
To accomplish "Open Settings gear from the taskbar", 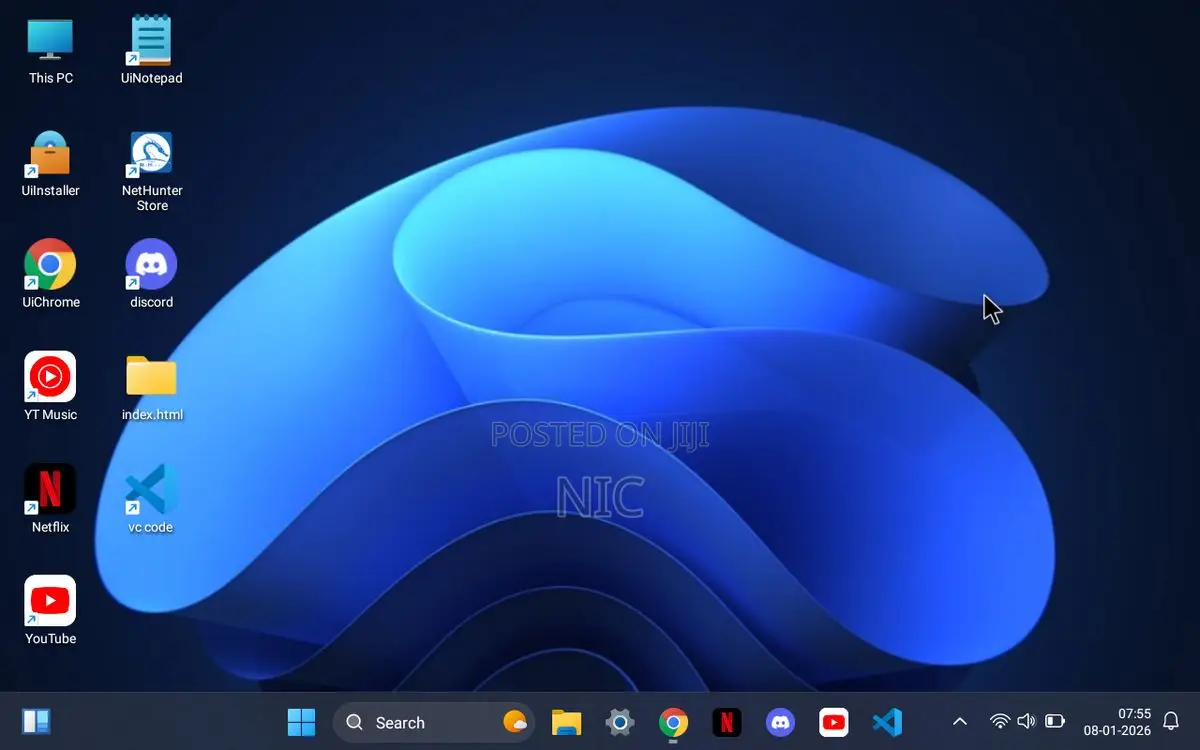I will 620,722.
